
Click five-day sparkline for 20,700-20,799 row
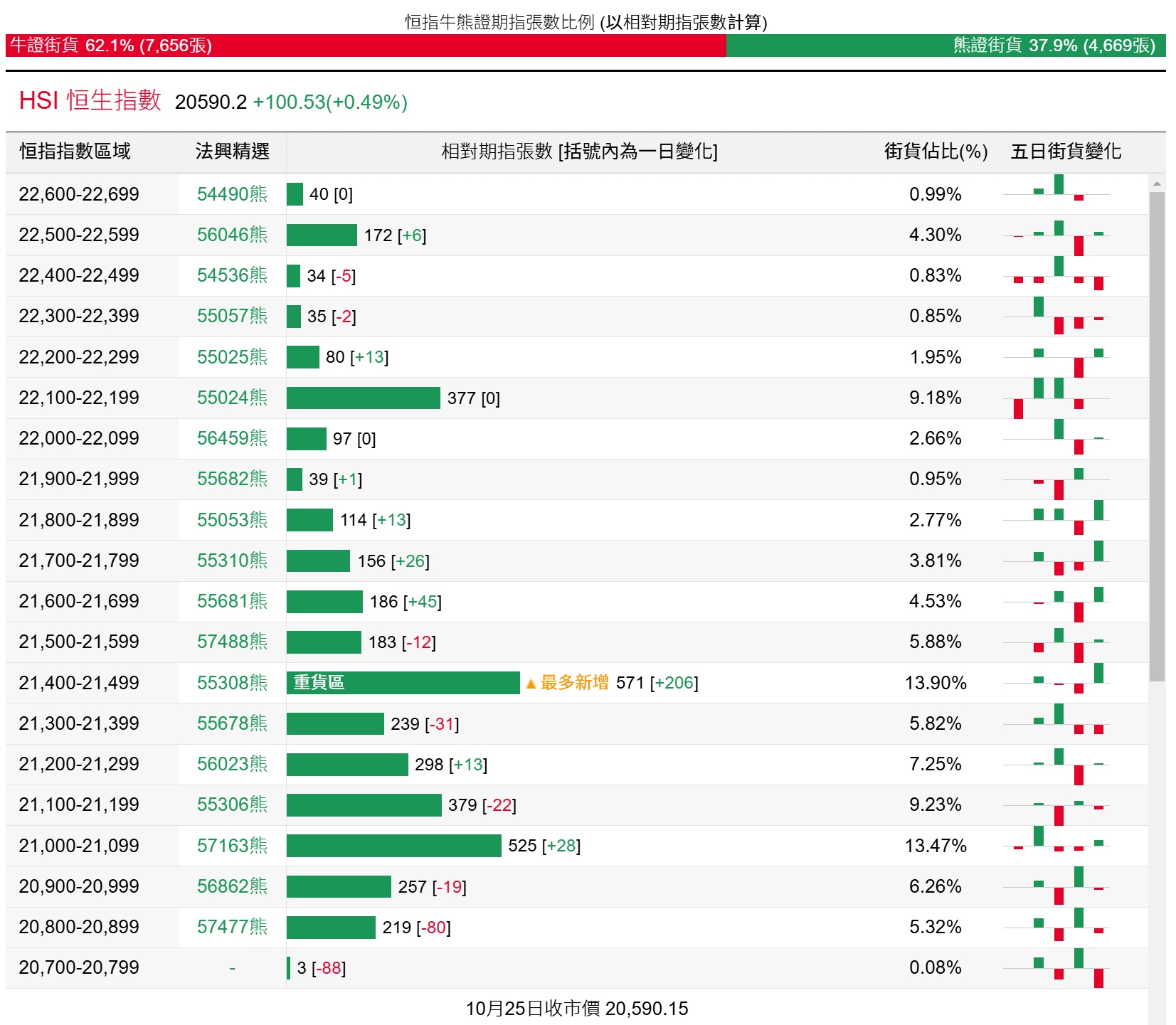coord(1056,967)
